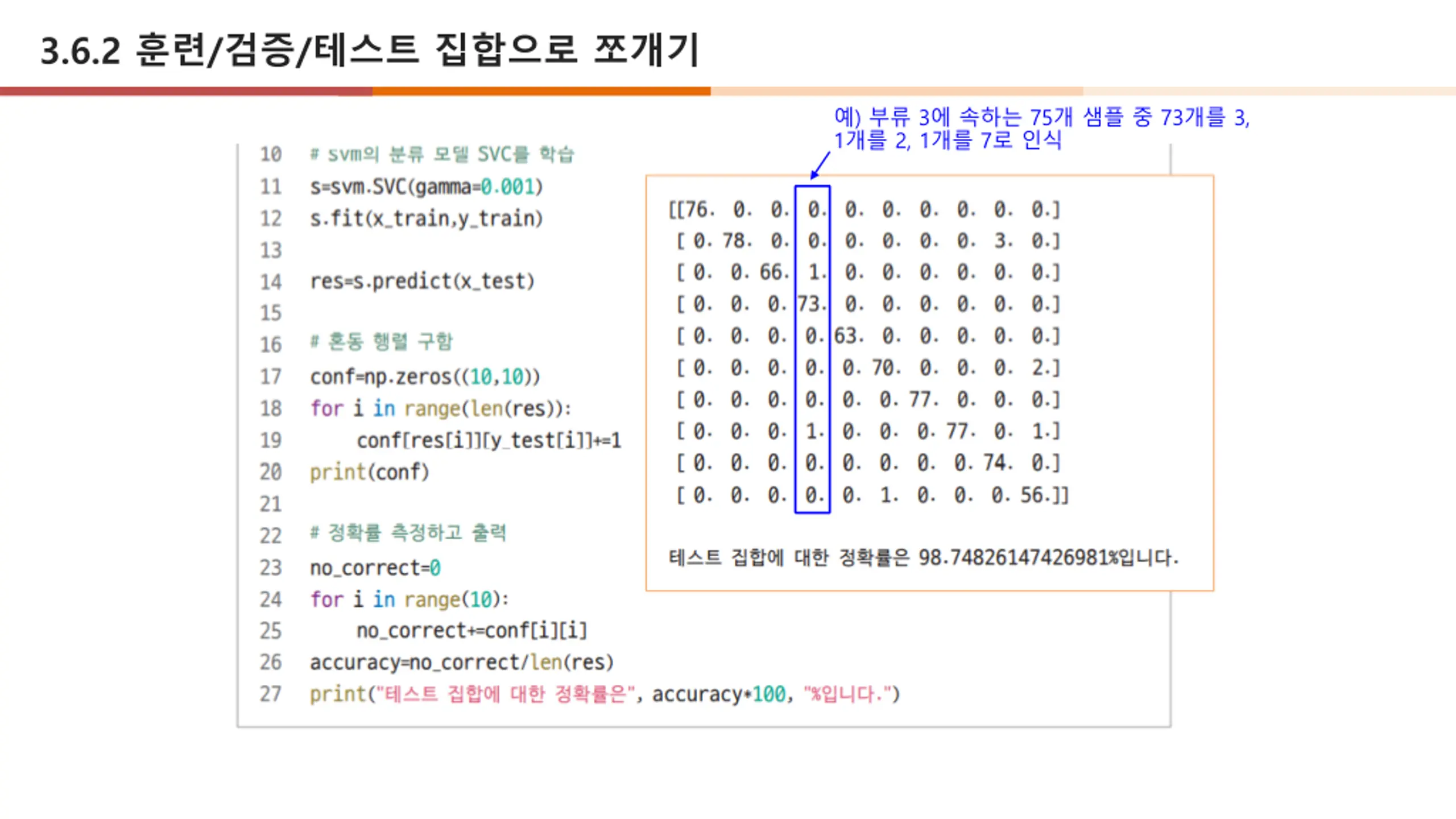Screen dimensions: 1456x819
Task: Click matrix value '63.' in fifth row
Action: tap(849, 336)
